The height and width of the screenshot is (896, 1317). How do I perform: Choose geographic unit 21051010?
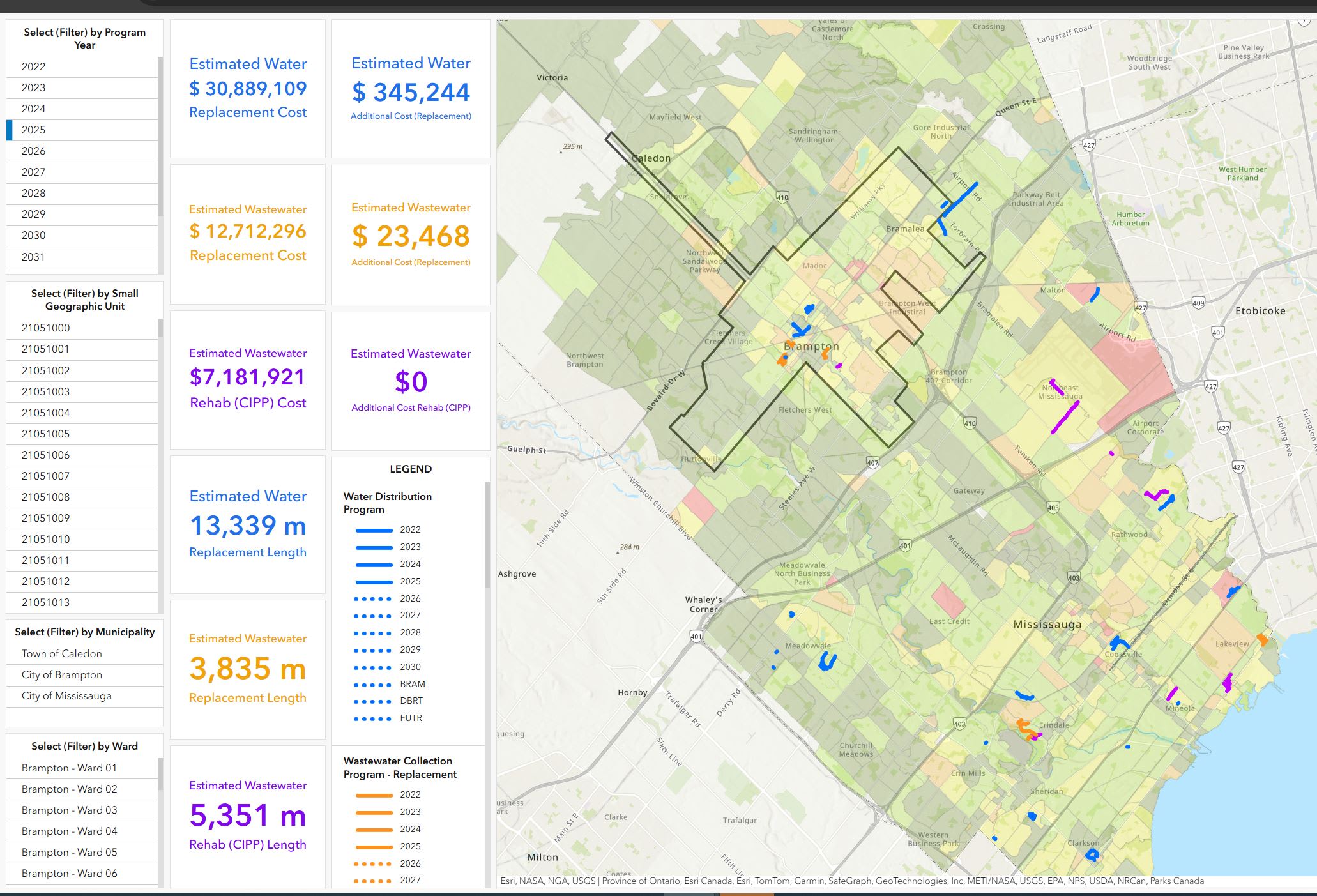click(82, 540)
